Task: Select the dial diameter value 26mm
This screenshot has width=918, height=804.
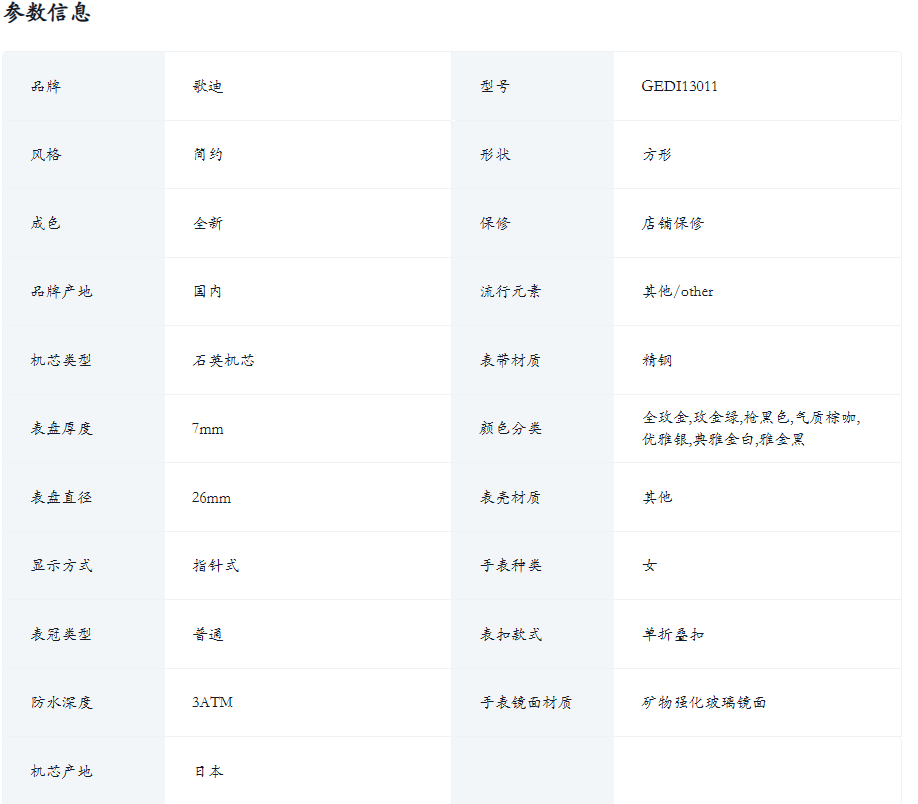Action: [x=211, y=498]
